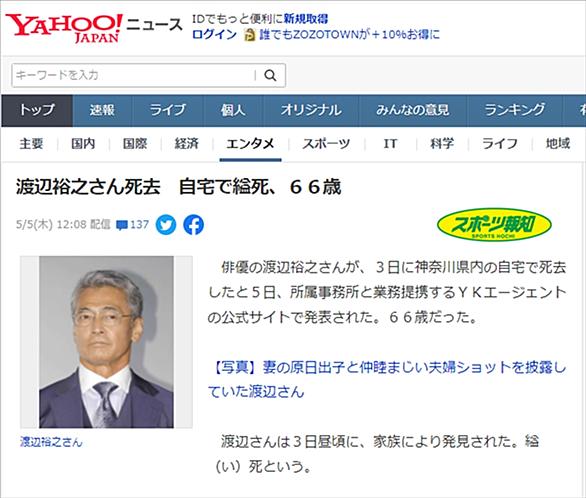
Task: Select the ランキング navigation tab
Action: [x=515, y=111]
